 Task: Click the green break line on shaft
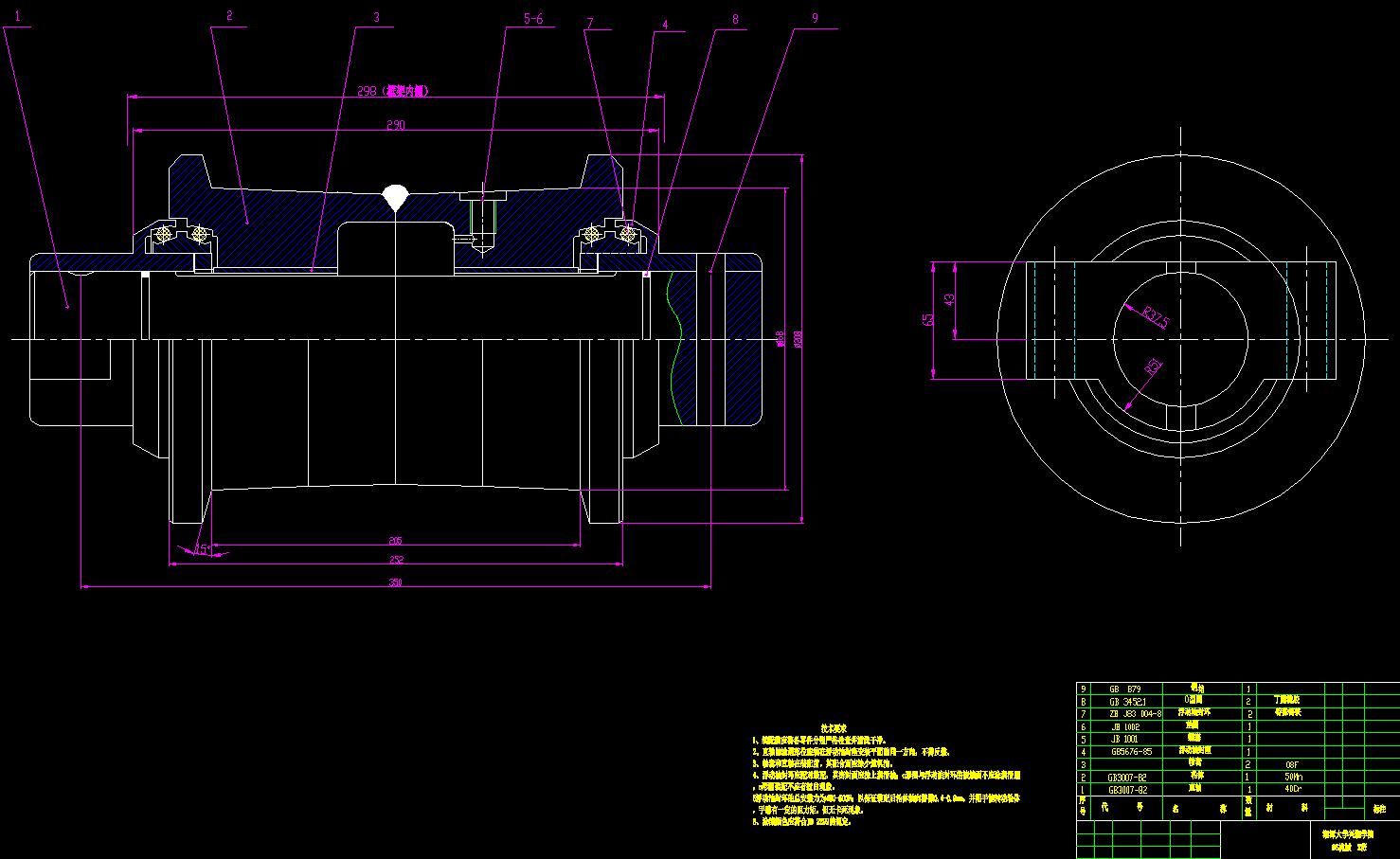(676, 348)
